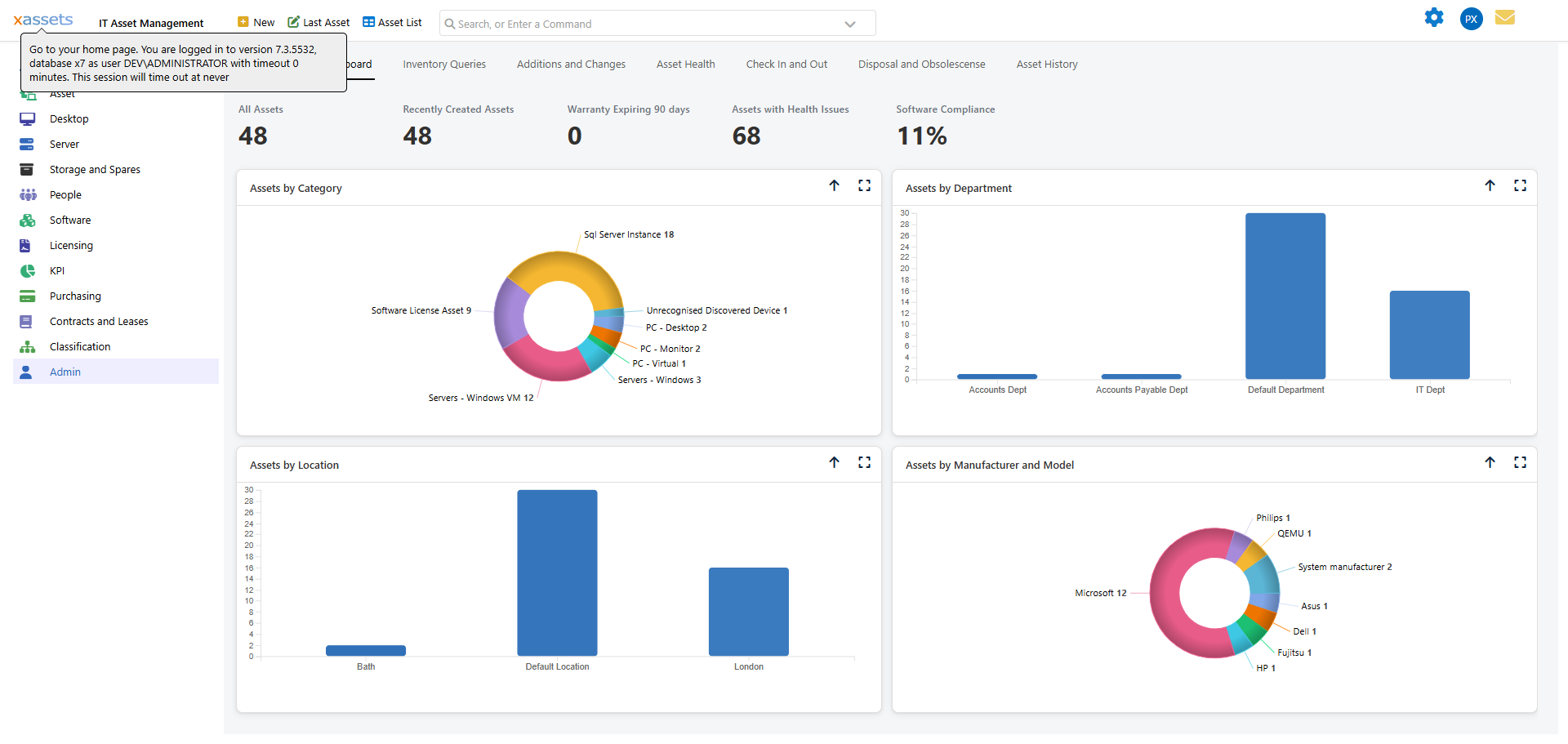The width and height of the screenshot is (1568, 744).
Task: Open the Classification hierarchy icon
Action: 28,347
